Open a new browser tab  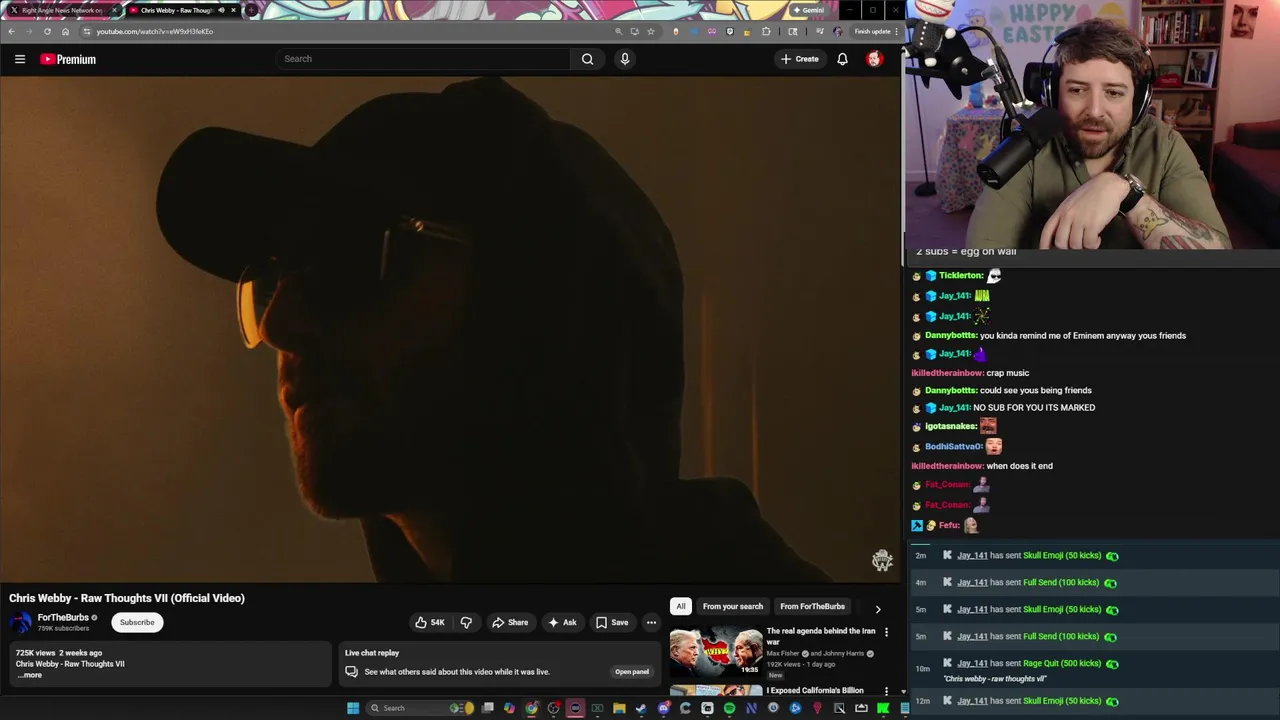(251, 10)
